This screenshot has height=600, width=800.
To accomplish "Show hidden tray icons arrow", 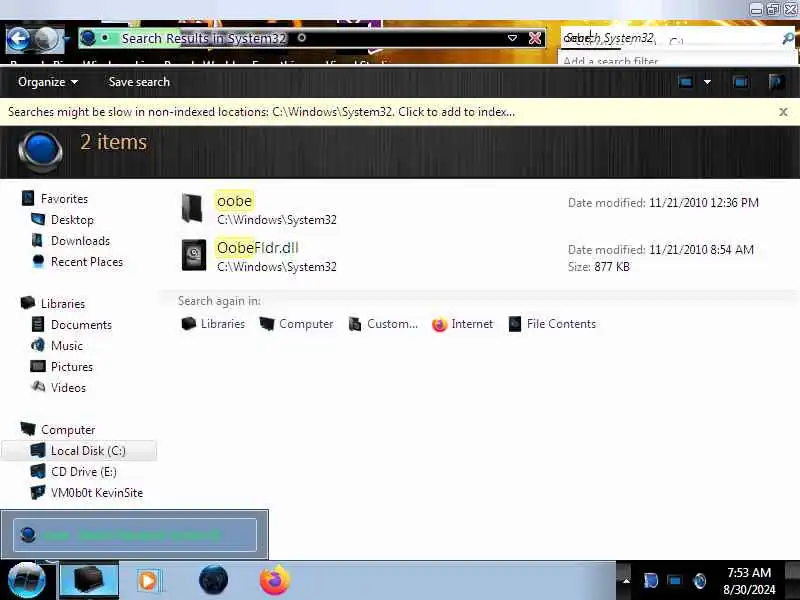I will [627, 581].
